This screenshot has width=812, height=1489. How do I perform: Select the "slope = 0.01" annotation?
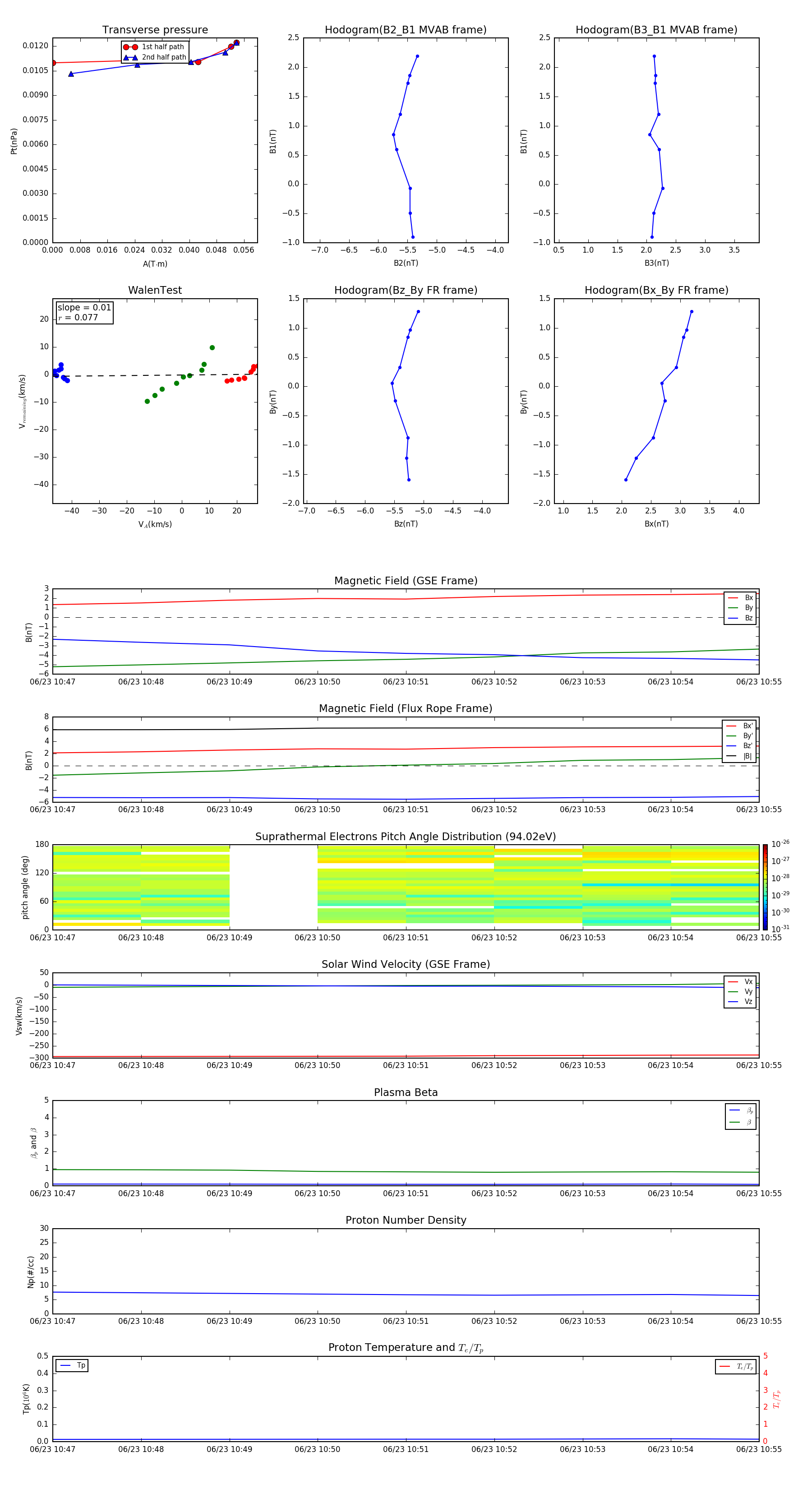click(x=84, y=308)
